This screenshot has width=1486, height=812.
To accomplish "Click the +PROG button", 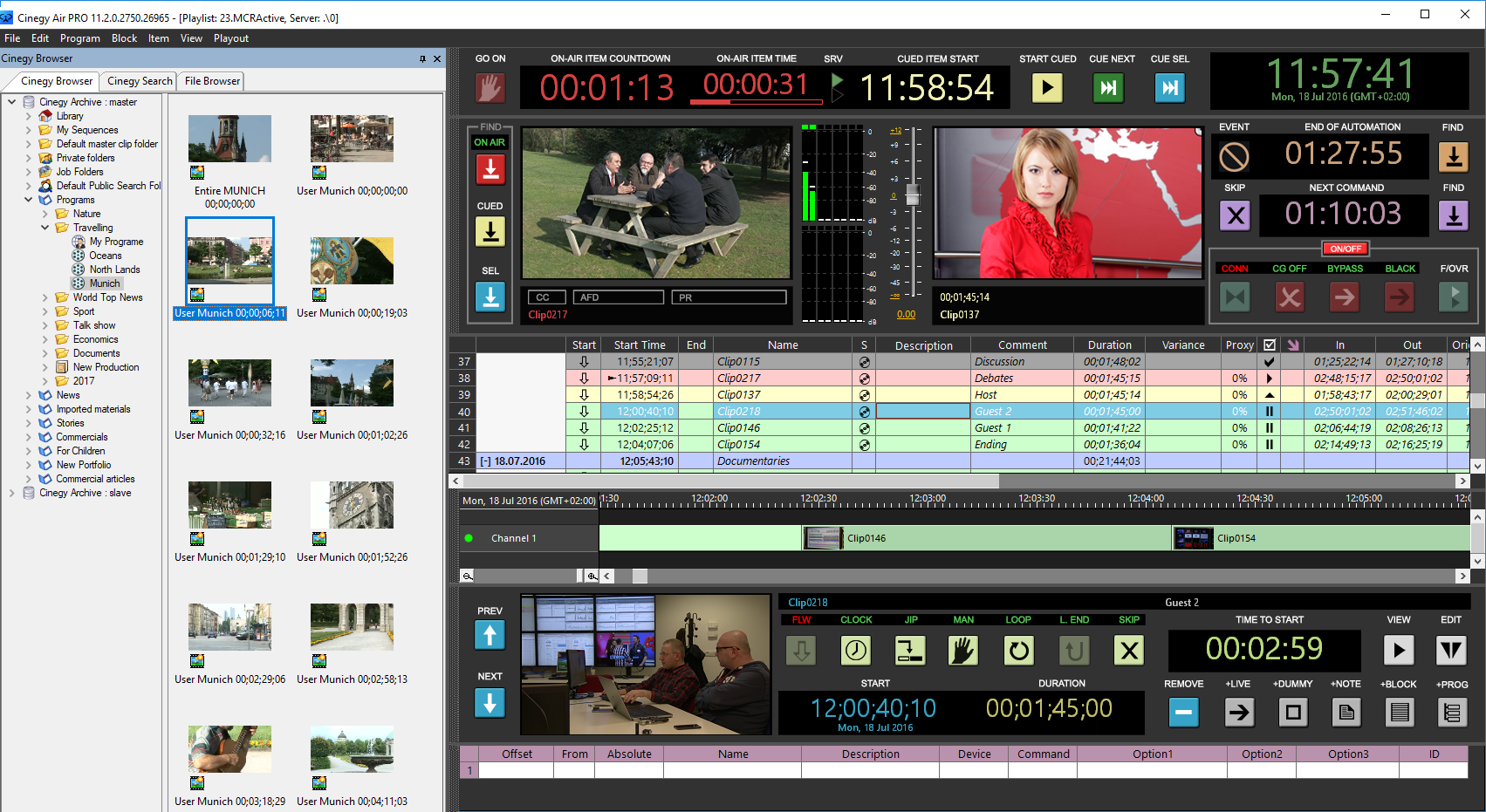I will point(1452,713).
